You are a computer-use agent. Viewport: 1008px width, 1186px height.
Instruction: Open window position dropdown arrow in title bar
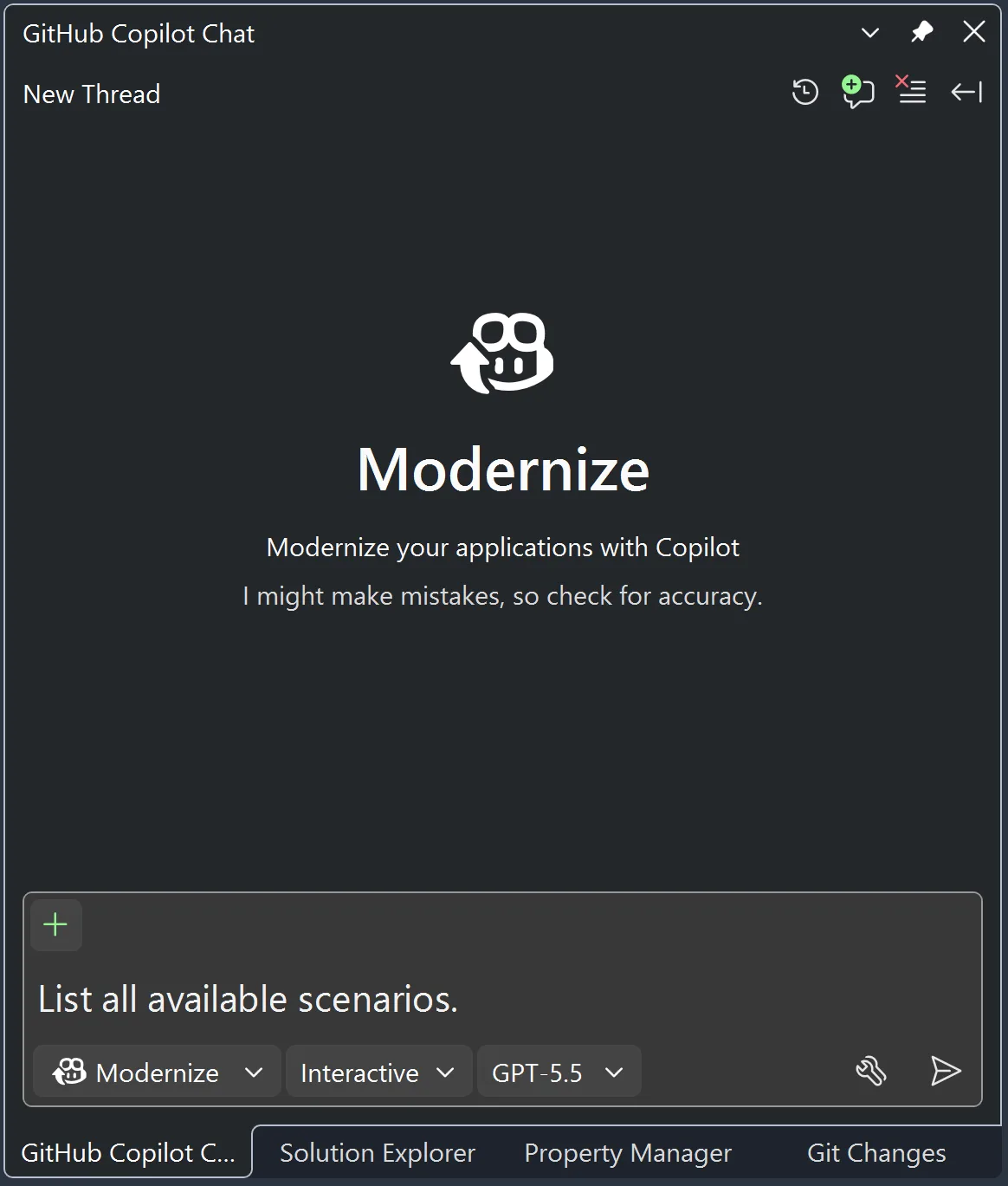coord(870,33)
